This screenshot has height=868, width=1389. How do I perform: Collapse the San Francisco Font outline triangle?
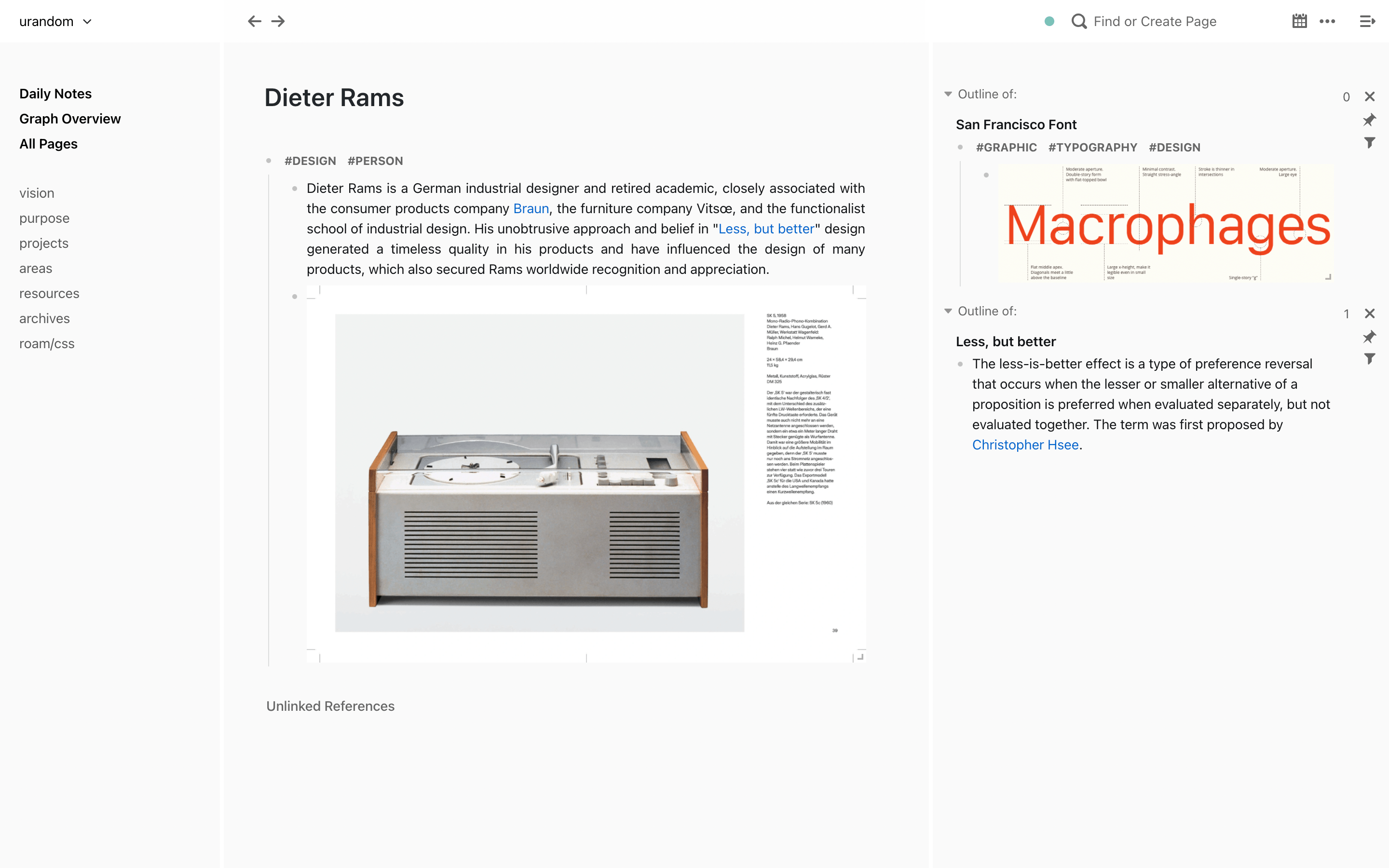click(948, 94)
